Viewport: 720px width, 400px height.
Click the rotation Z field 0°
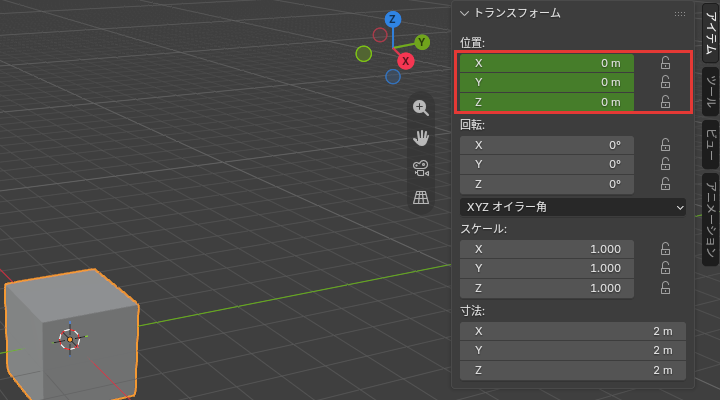pyautogui.click(x=547, y=184)
